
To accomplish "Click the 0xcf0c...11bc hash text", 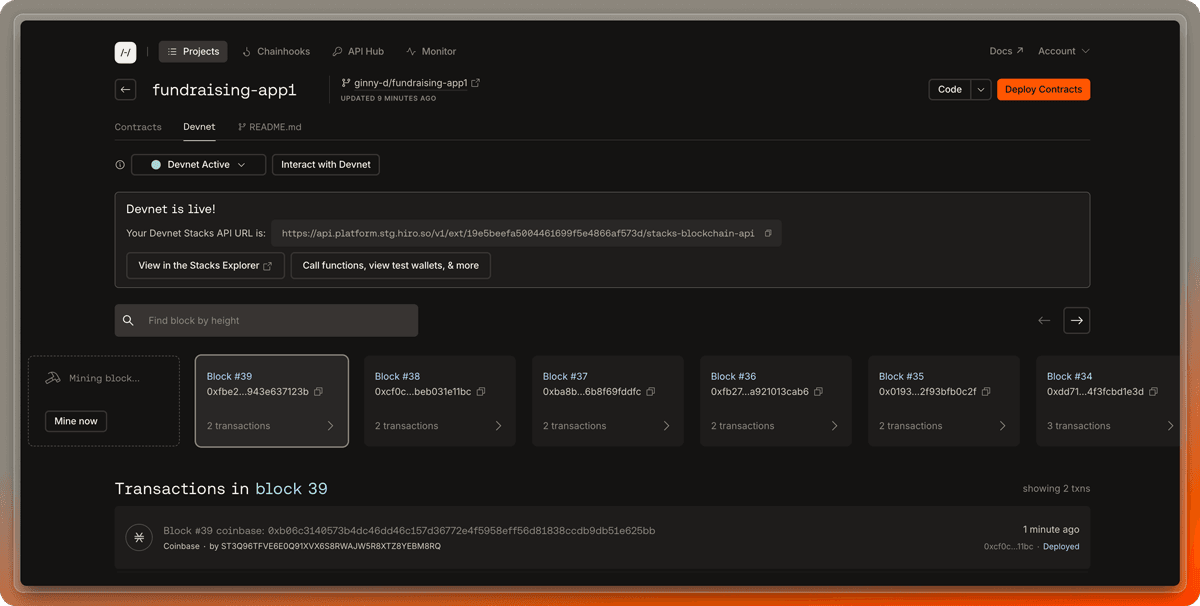I will tap(1008, 547).
